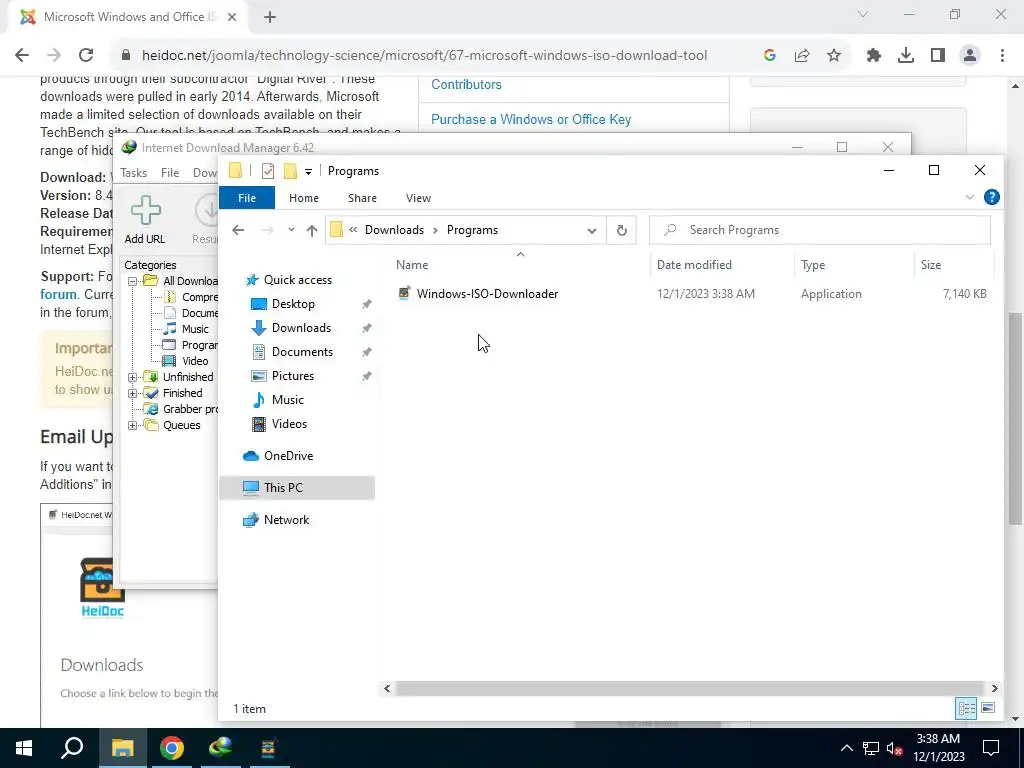Viewport: 1024px width, 768px height.
Task: Switch to large icons view layout
Action: click(x=988, y=708)
